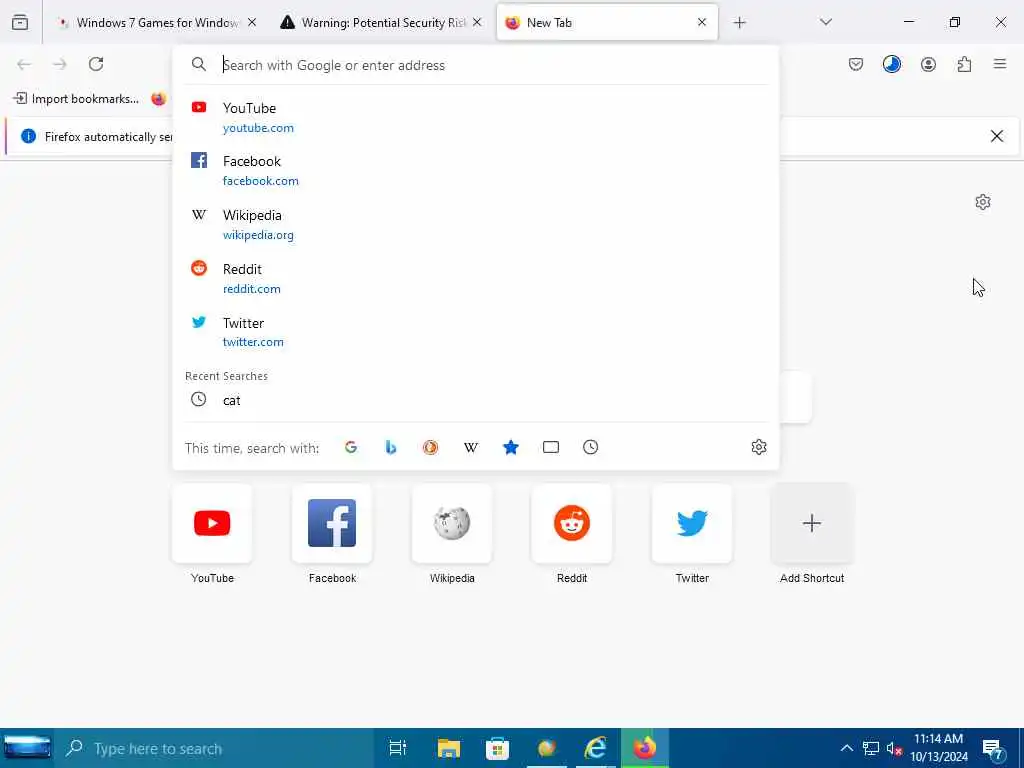
Task: Search this time with Google icon
Action: 351,447
